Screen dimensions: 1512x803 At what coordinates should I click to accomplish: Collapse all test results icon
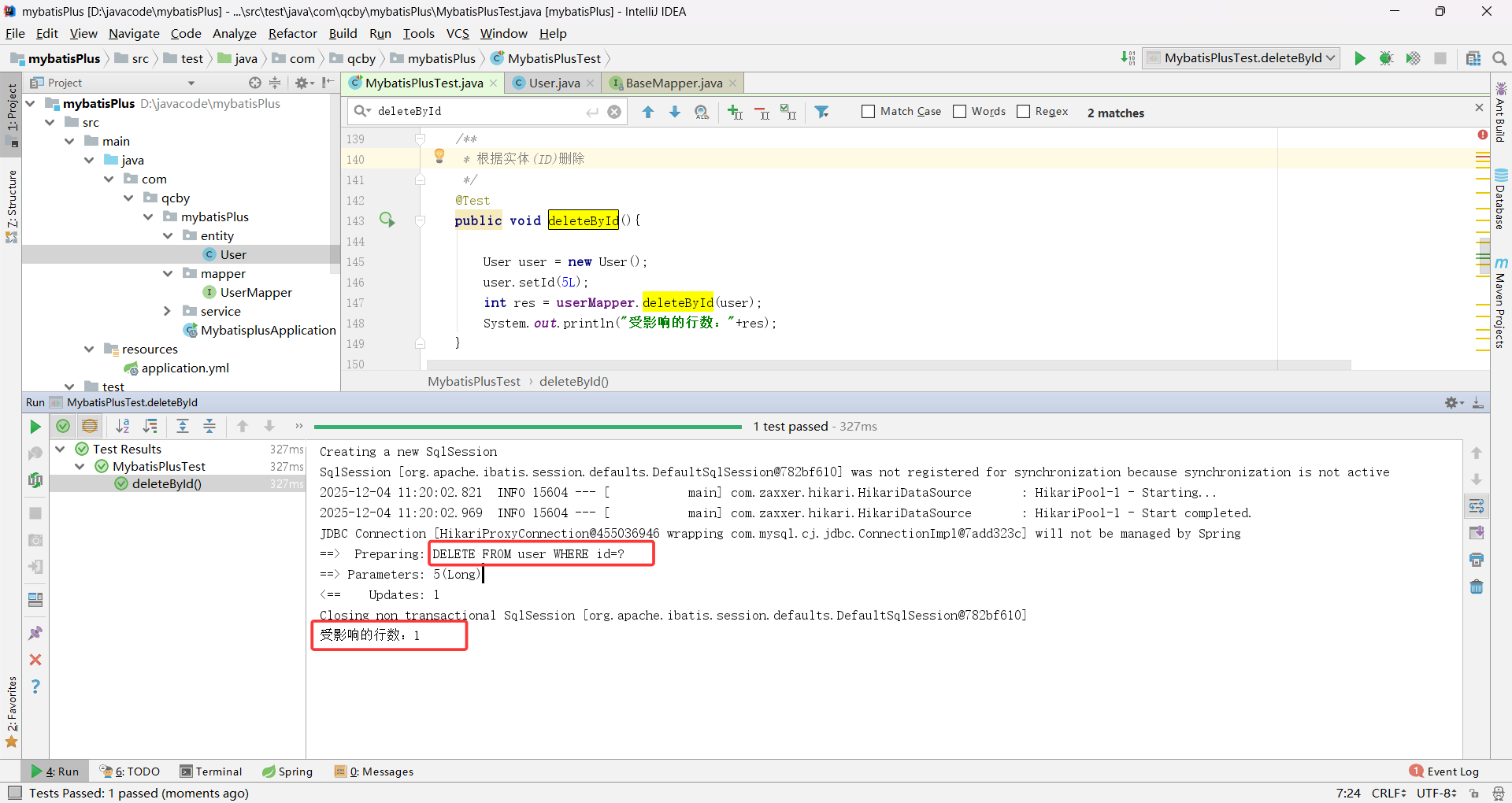[209, 426]
